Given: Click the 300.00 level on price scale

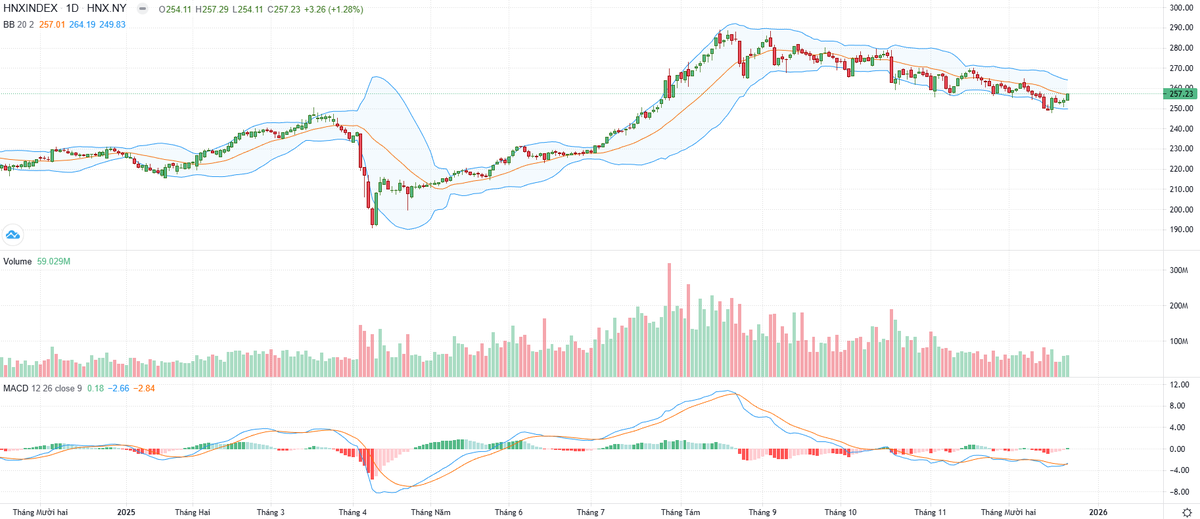Looking at the screenshot, I should click(x=1181, y=8).
